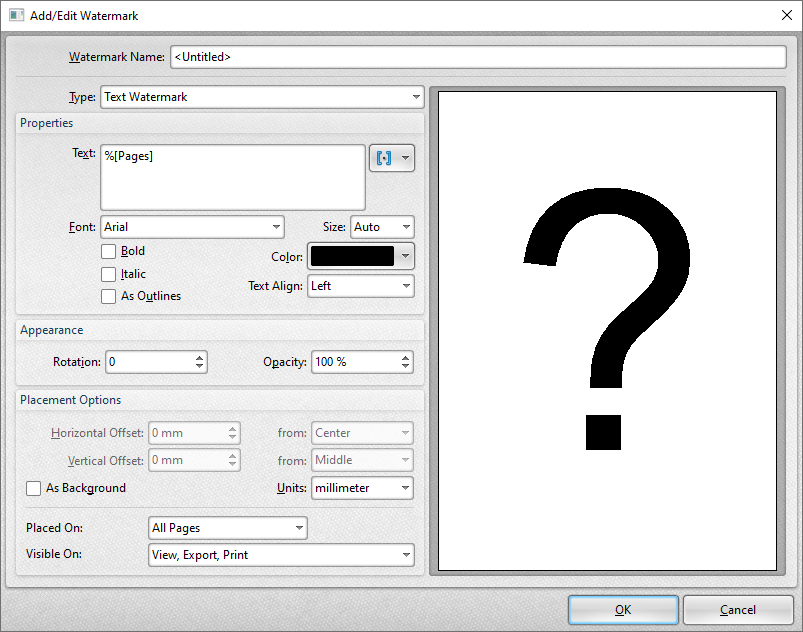Image resolution: width=803 pixels, height=632 pixels.
Task: Enable the Bold checkbox
Action: tap(108, 252)
